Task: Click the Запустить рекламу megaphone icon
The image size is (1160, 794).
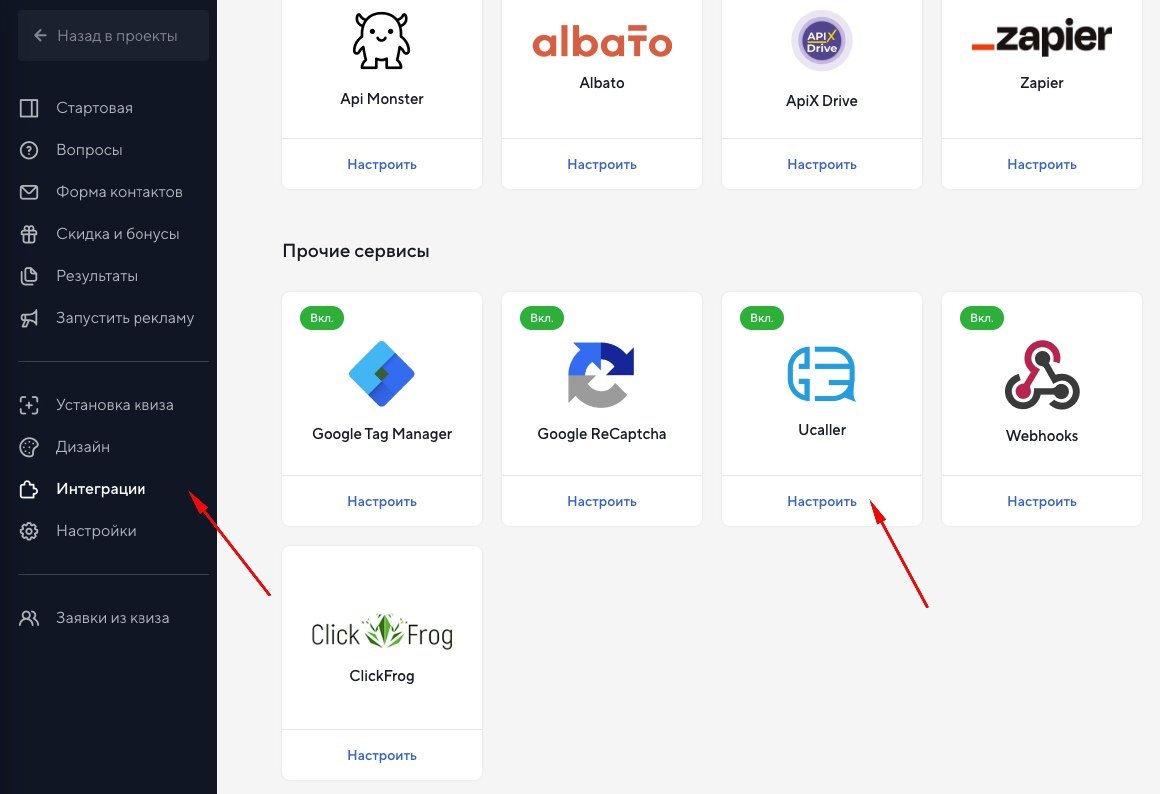Action: [x=29, y=318]
